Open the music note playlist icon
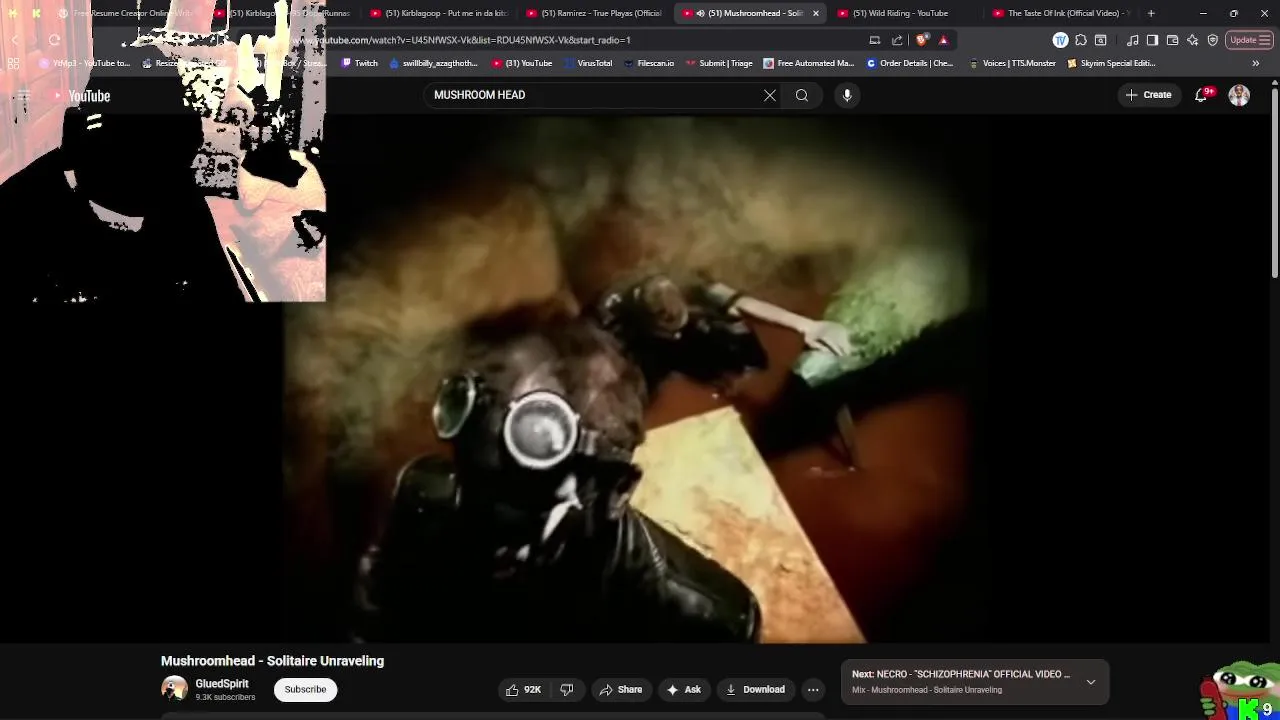 tap(1132, 40)
